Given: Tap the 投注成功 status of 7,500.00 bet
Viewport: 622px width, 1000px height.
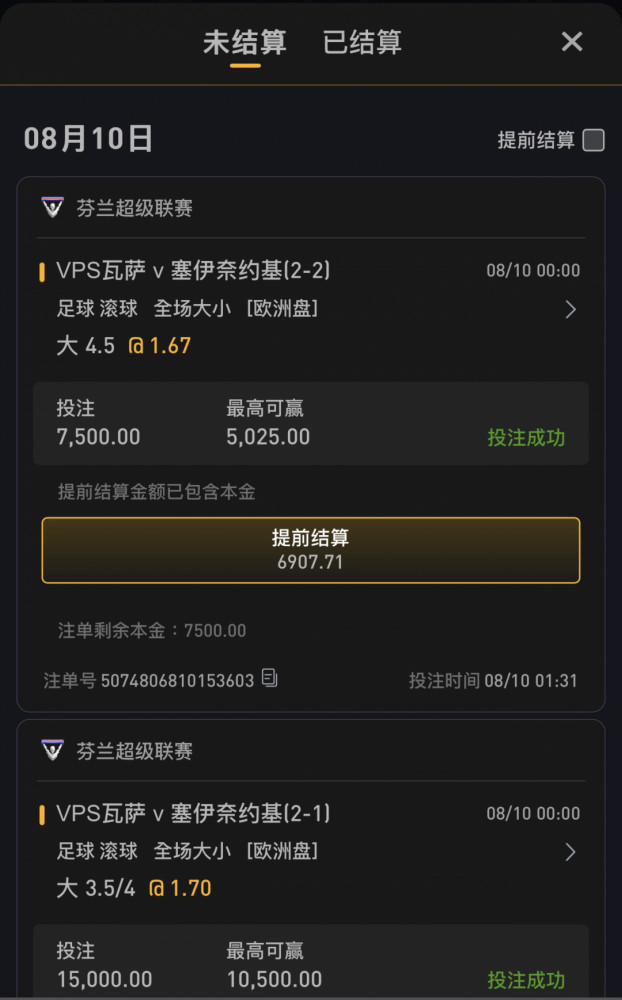Looking at the screenshot, I should point(526,438).
